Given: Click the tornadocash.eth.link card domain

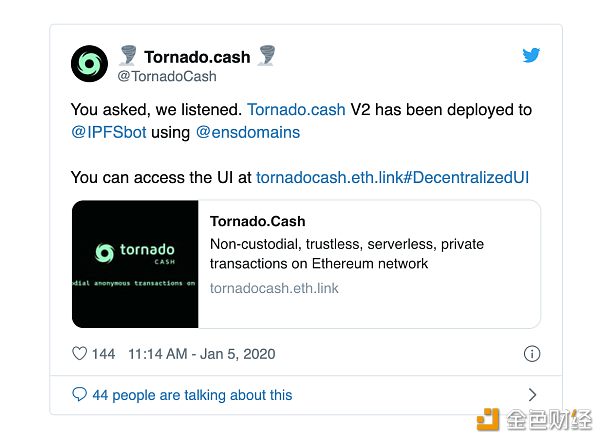Looking at the screenshot, I should pos(274,288).
